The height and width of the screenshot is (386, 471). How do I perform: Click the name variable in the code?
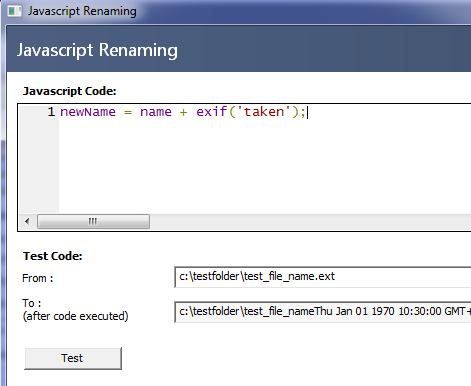pos(156,112)
